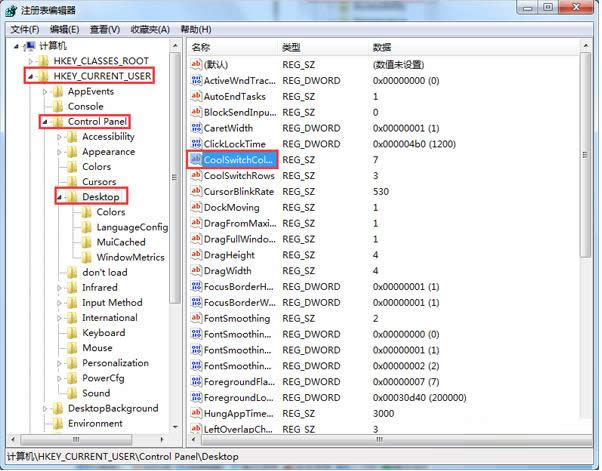This screenshot has height=471, width=602.
Task: Click the ForegroundFla... DWORD value icon
Action: coord(196,381)
